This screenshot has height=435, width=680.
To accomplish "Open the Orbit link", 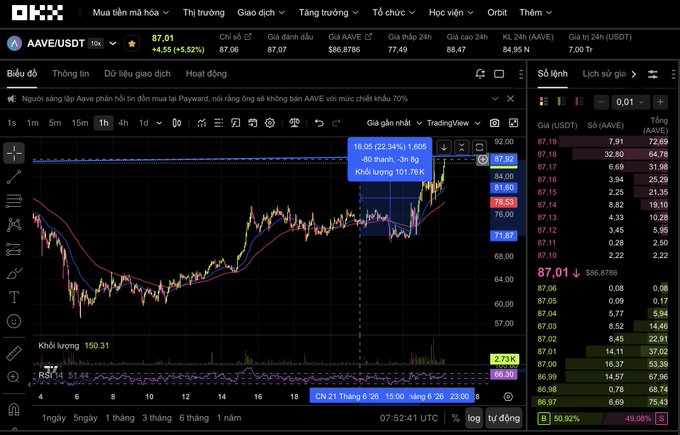I will pyautogui.click(x=497, y=13).
